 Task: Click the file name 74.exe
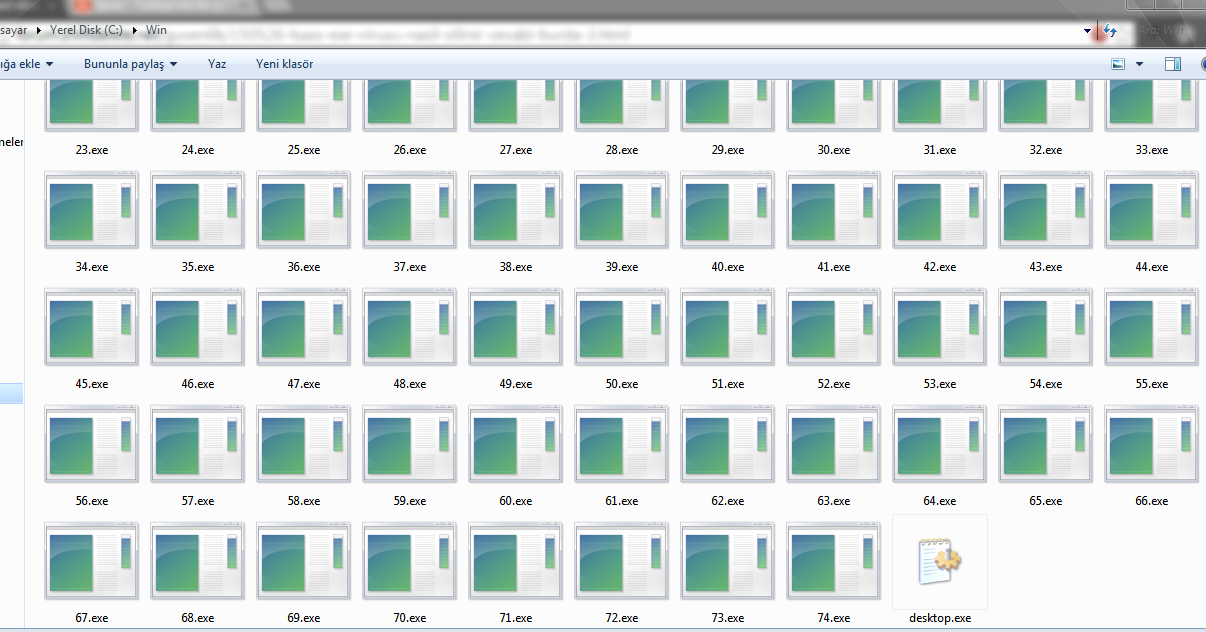[834, 618]
